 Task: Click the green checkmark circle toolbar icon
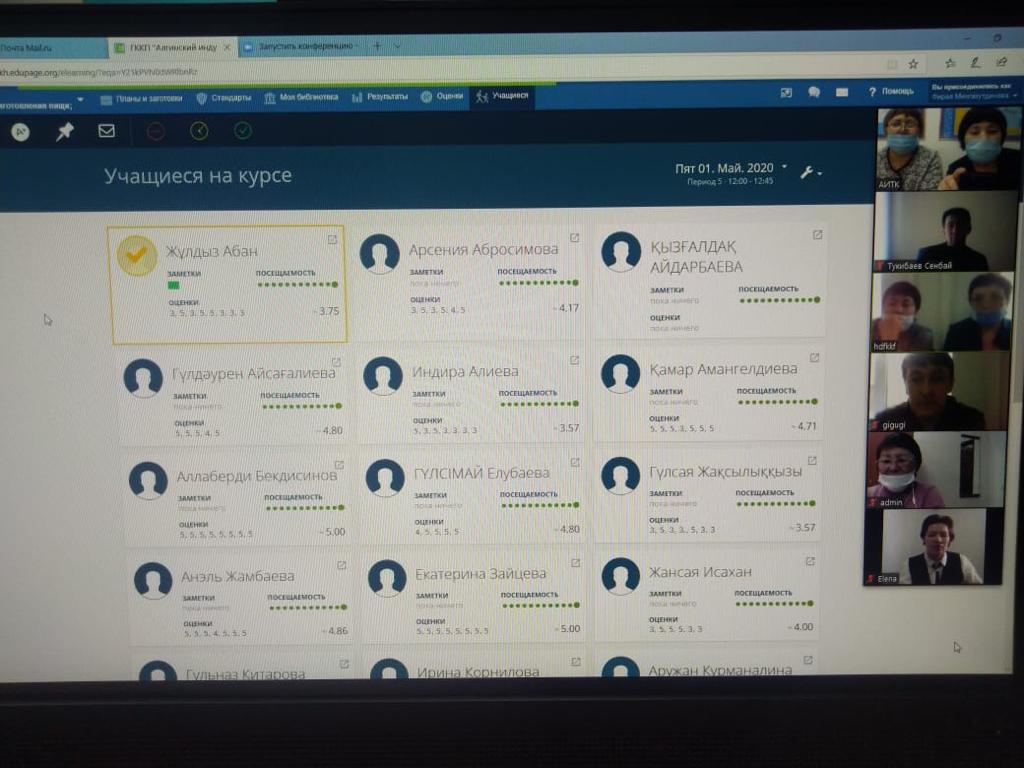pyautogui.click(x=242, y=131)
